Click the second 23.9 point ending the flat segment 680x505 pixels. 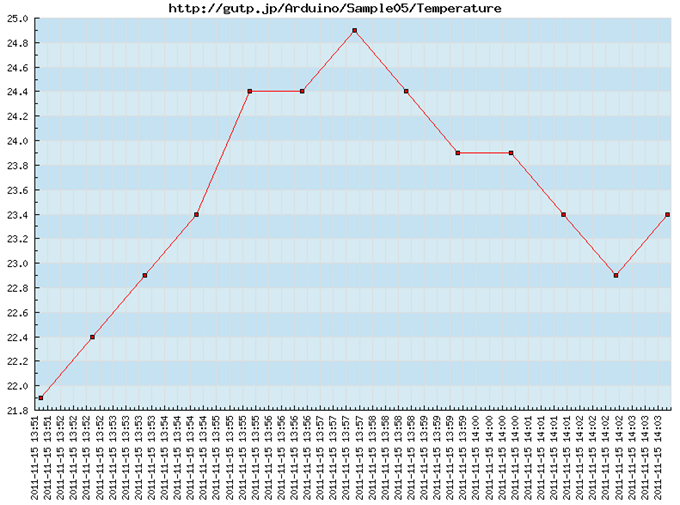[x=511, y=153]
